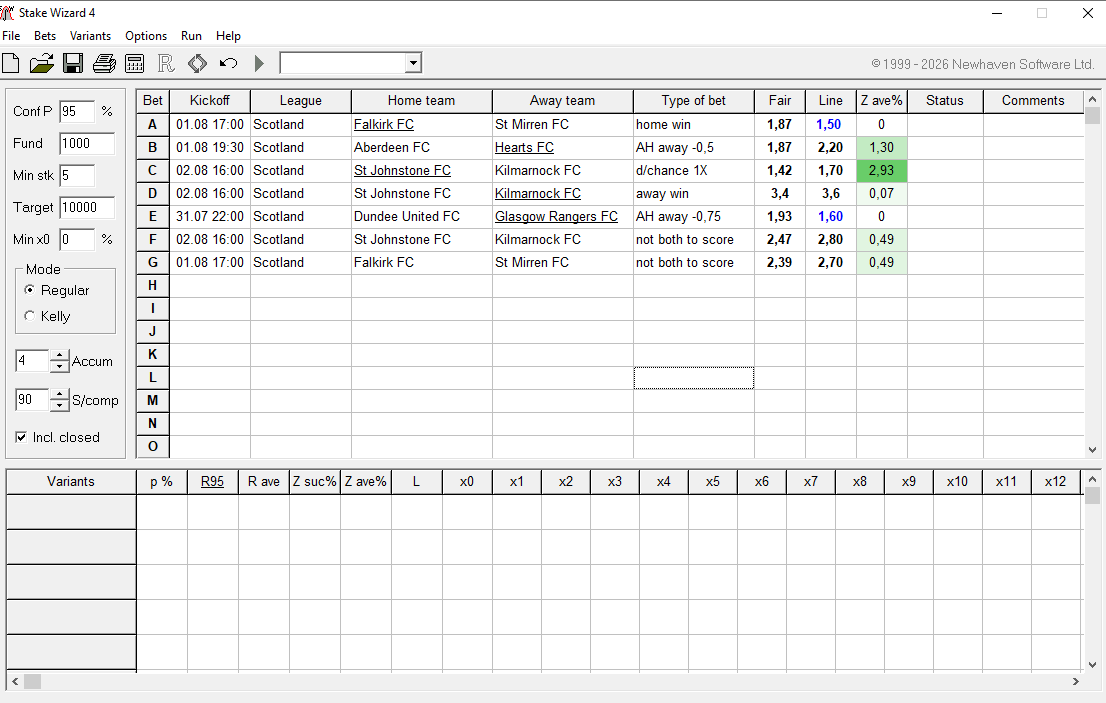This screenshot has height=703, width=1106.
Task: Click the Print toolbar icon
Action: 104,63
